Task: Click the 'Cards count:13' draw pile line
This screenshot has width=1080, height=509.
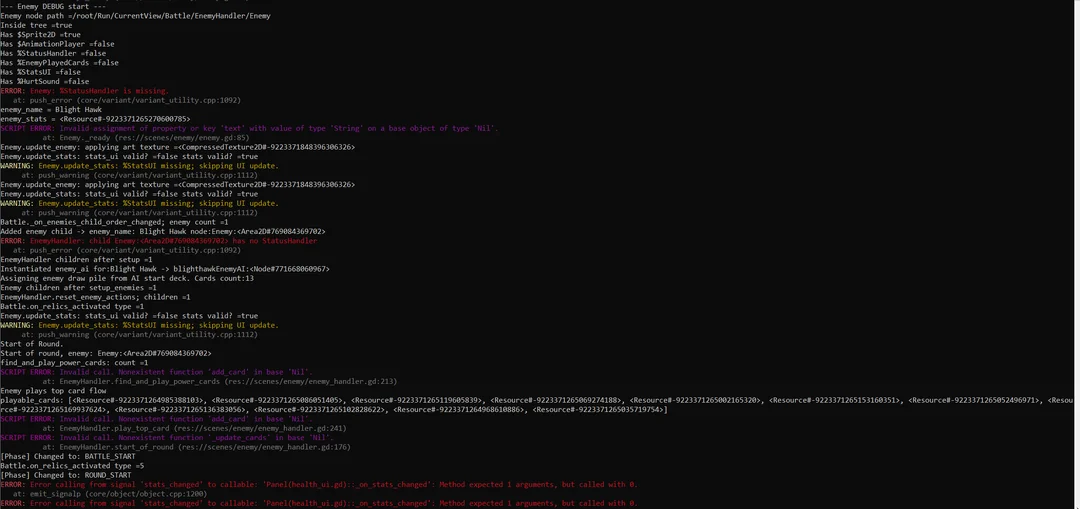Action: pyautogui.click(x=127, y=278)
